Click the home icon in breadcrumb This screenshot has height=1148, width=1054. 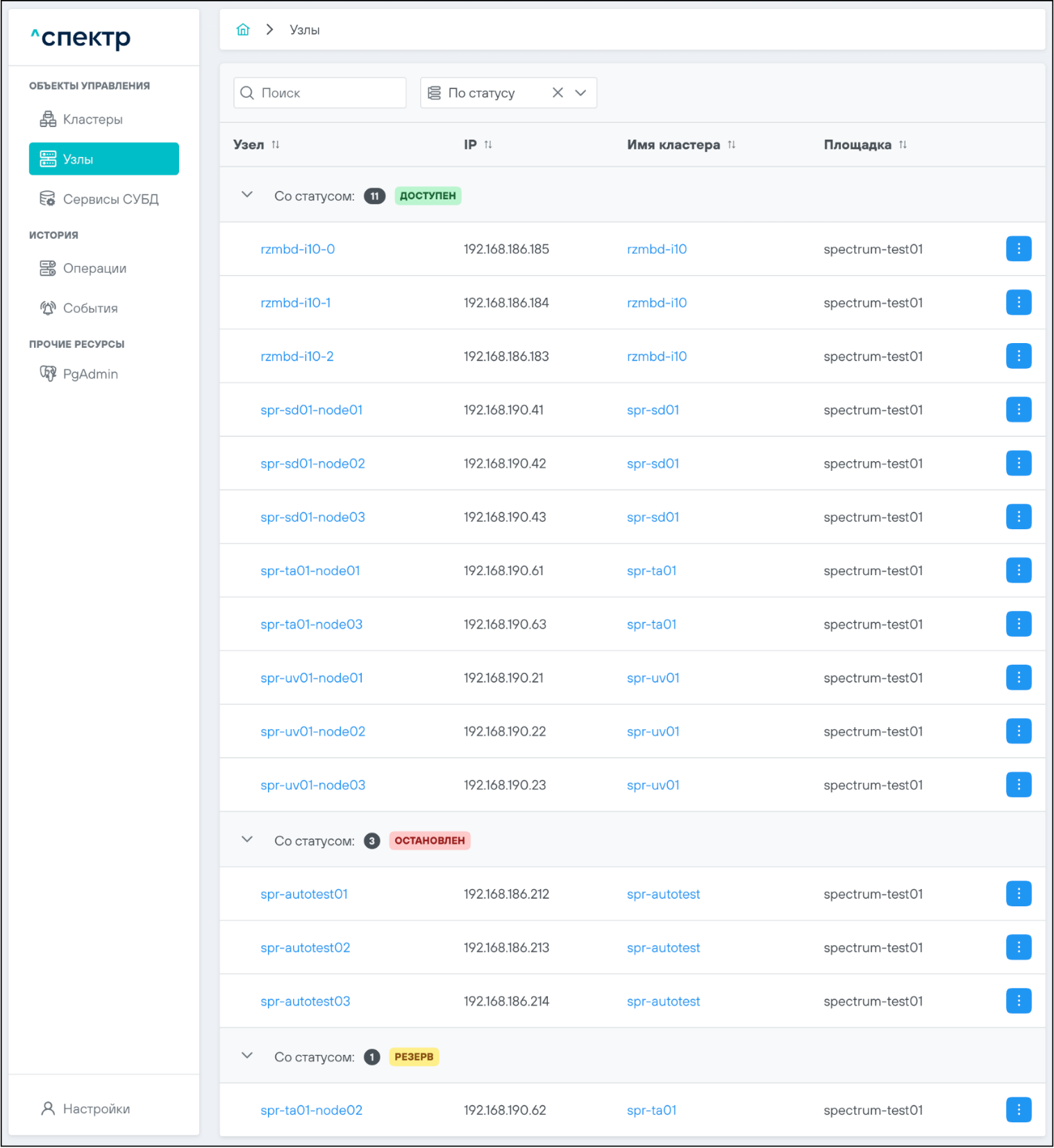[242, 30]
